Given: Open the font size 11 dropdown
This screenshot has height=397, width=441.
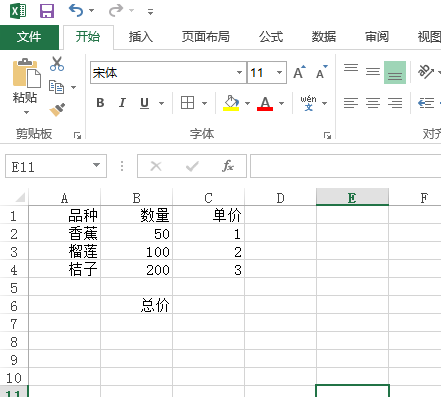Looking at the screenshot, I should click(x=279, y=73).
